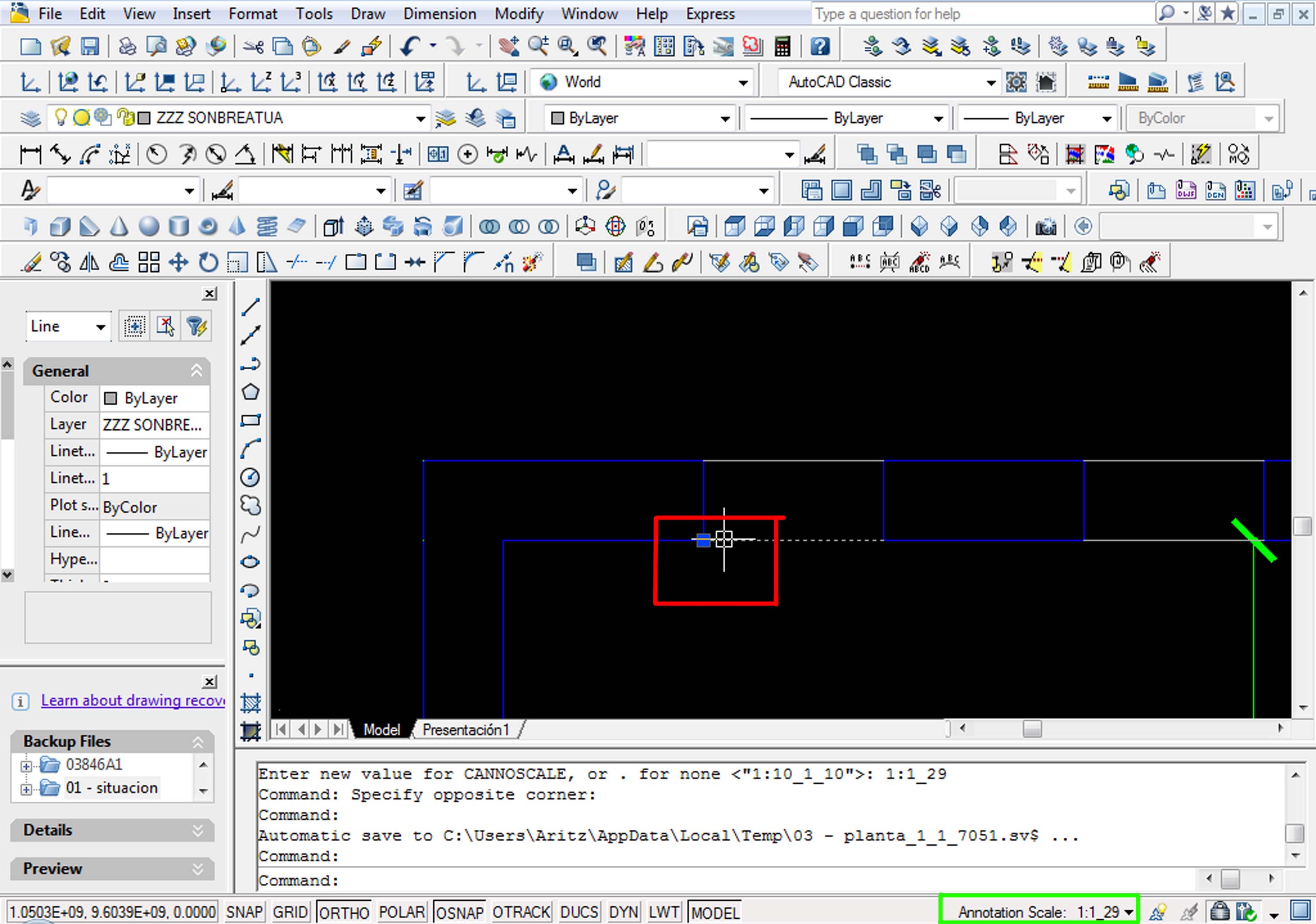Select the Polygon draw tool
The width and height of the screenshot is (1316, 924).
tap(250, 392)
